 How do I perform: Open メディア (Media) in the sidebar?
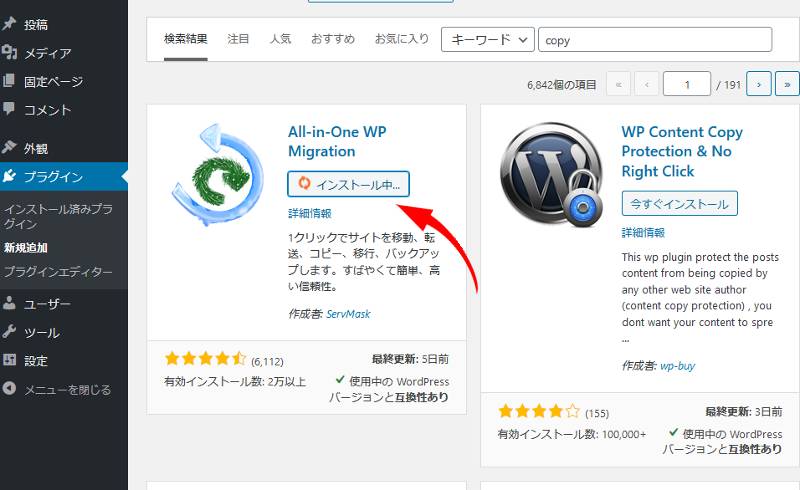click(47, 53)
